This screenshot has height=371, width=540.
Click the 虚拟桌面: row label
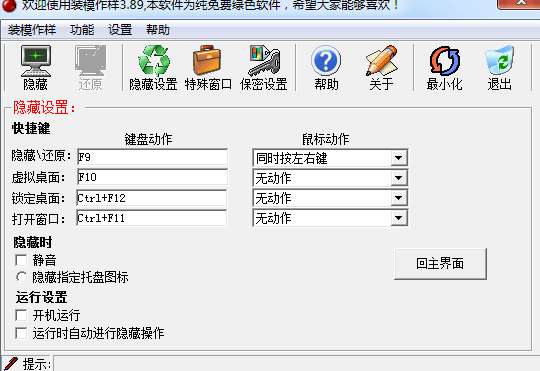pyautogui.click(x=38, y=178)
